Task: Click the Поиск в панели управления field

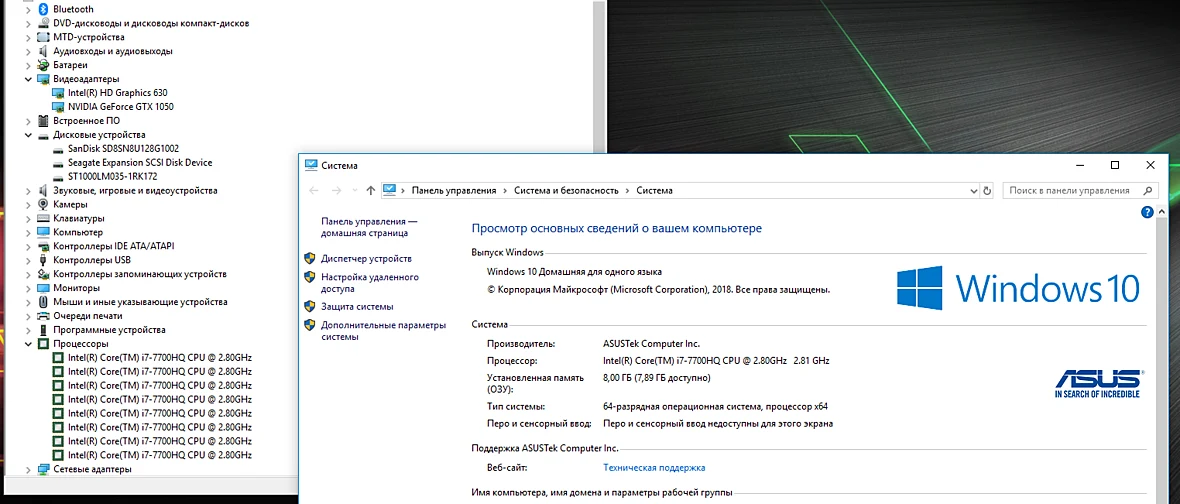Action: point(1080,191)
